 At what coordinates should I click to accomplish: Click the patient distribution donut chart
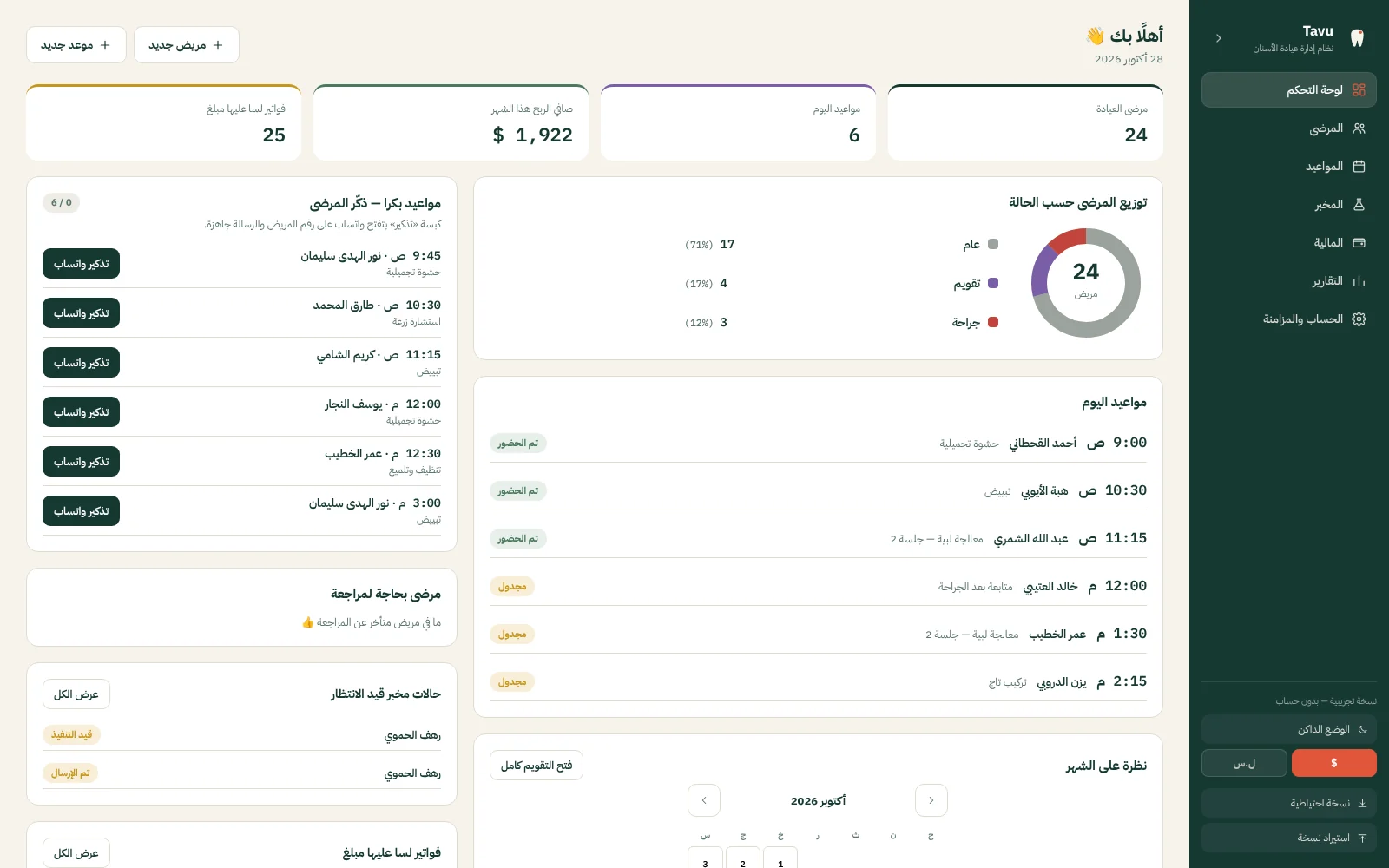[1085, 283]
